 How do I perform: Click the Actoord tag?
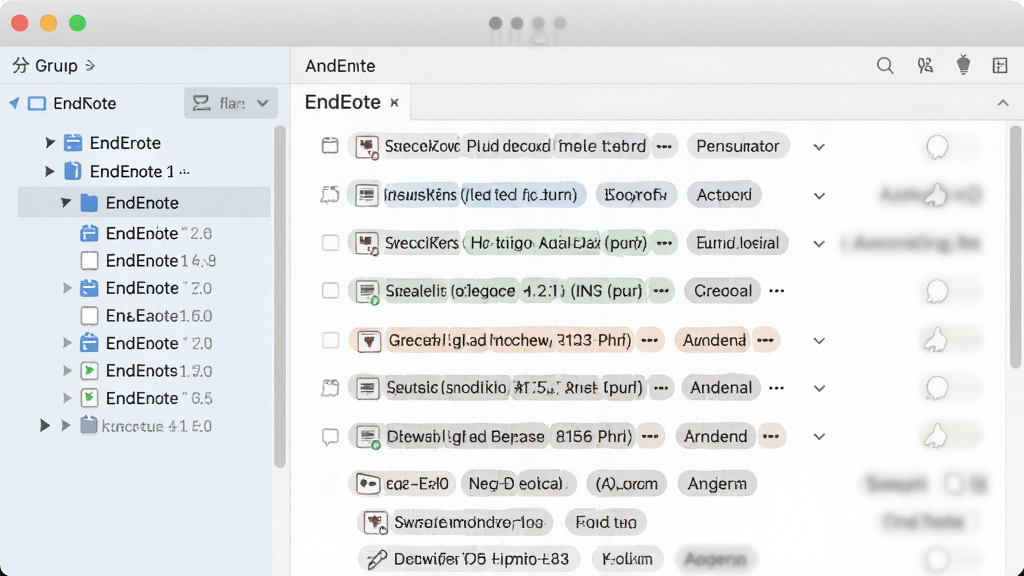[x=724, y=195]
